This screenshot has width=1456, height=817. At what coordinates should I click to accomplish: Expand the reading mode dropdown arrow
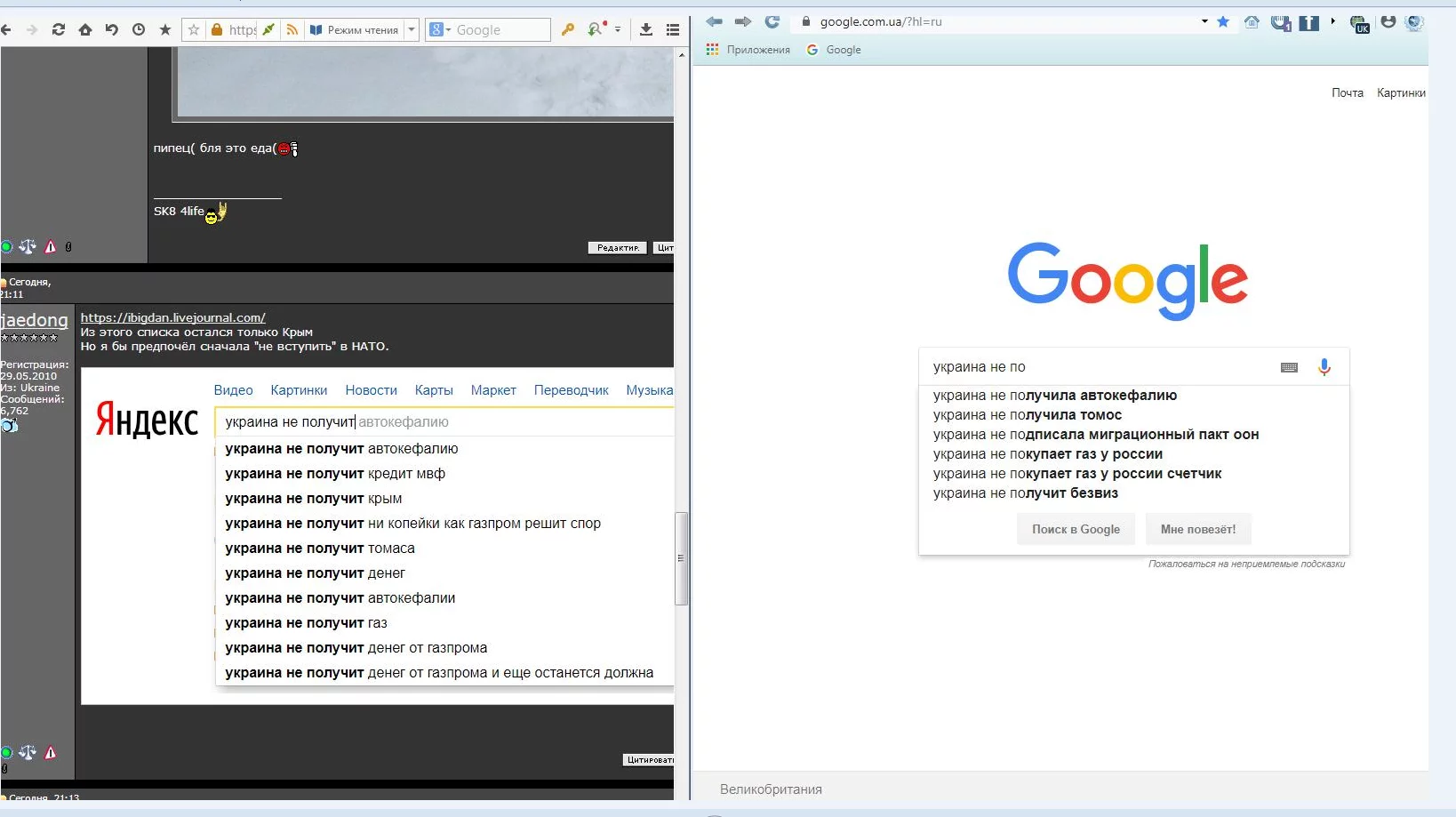412,30
